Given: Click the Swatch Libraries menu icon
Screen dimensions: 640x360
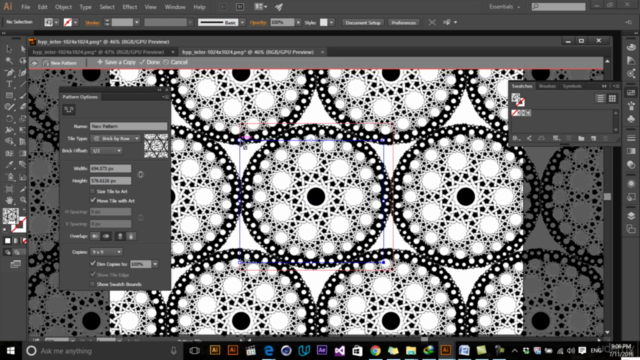Looking at the screenshot, I should pos(516,138).
